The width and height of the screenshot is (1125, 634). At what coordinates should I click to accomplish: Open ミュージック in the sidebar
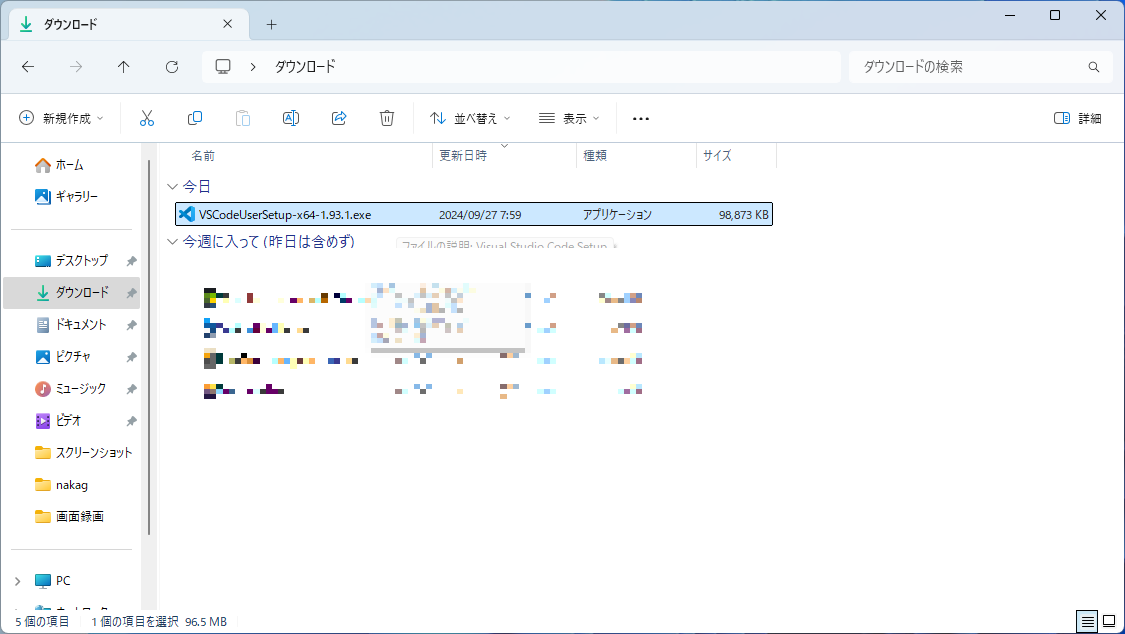[x=70, y=389]
